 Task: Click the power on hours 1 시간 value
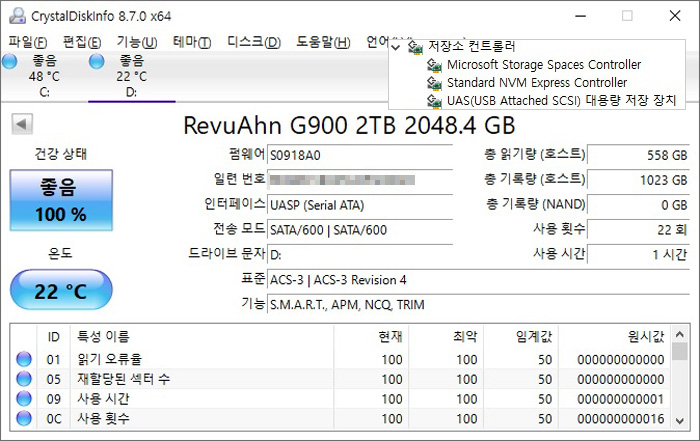638,255
